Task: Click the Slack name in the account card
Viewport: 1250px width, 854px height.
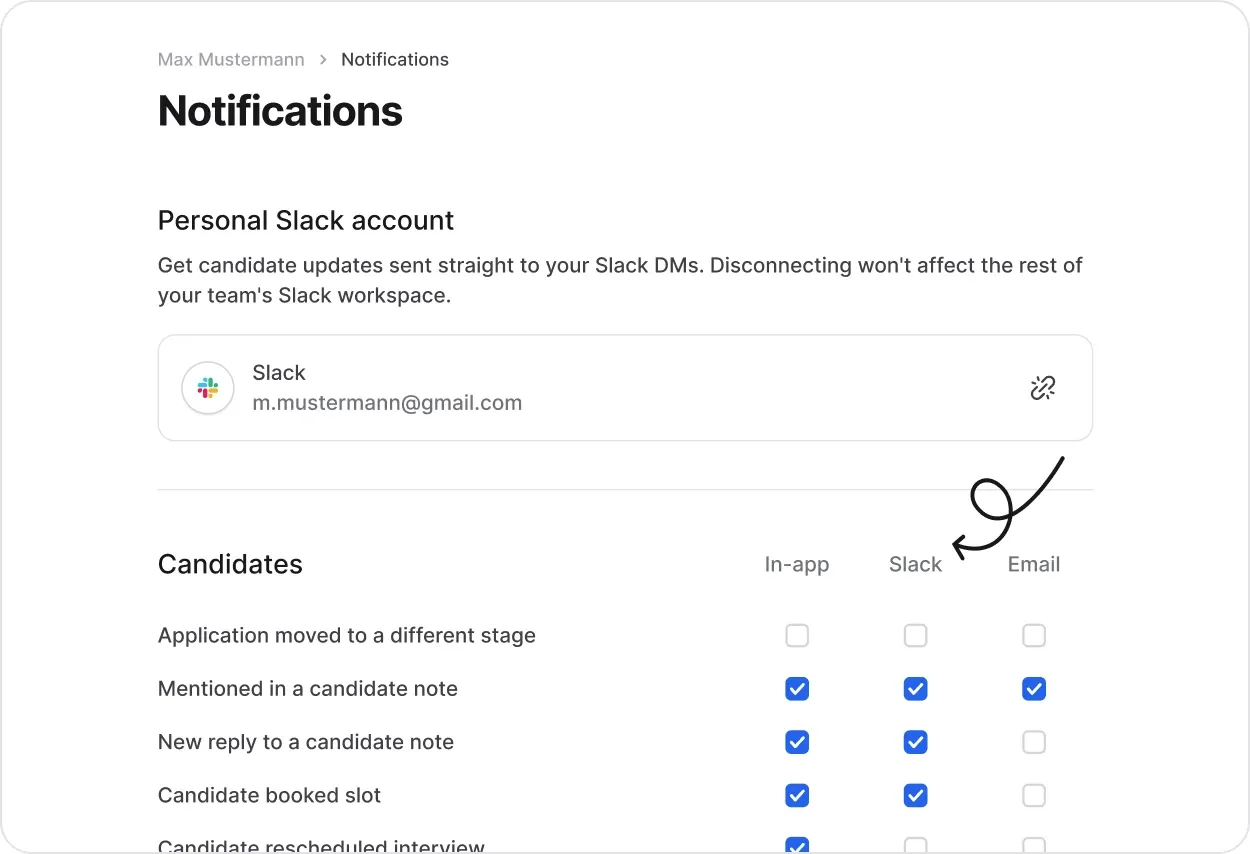Action: [279, 373]
